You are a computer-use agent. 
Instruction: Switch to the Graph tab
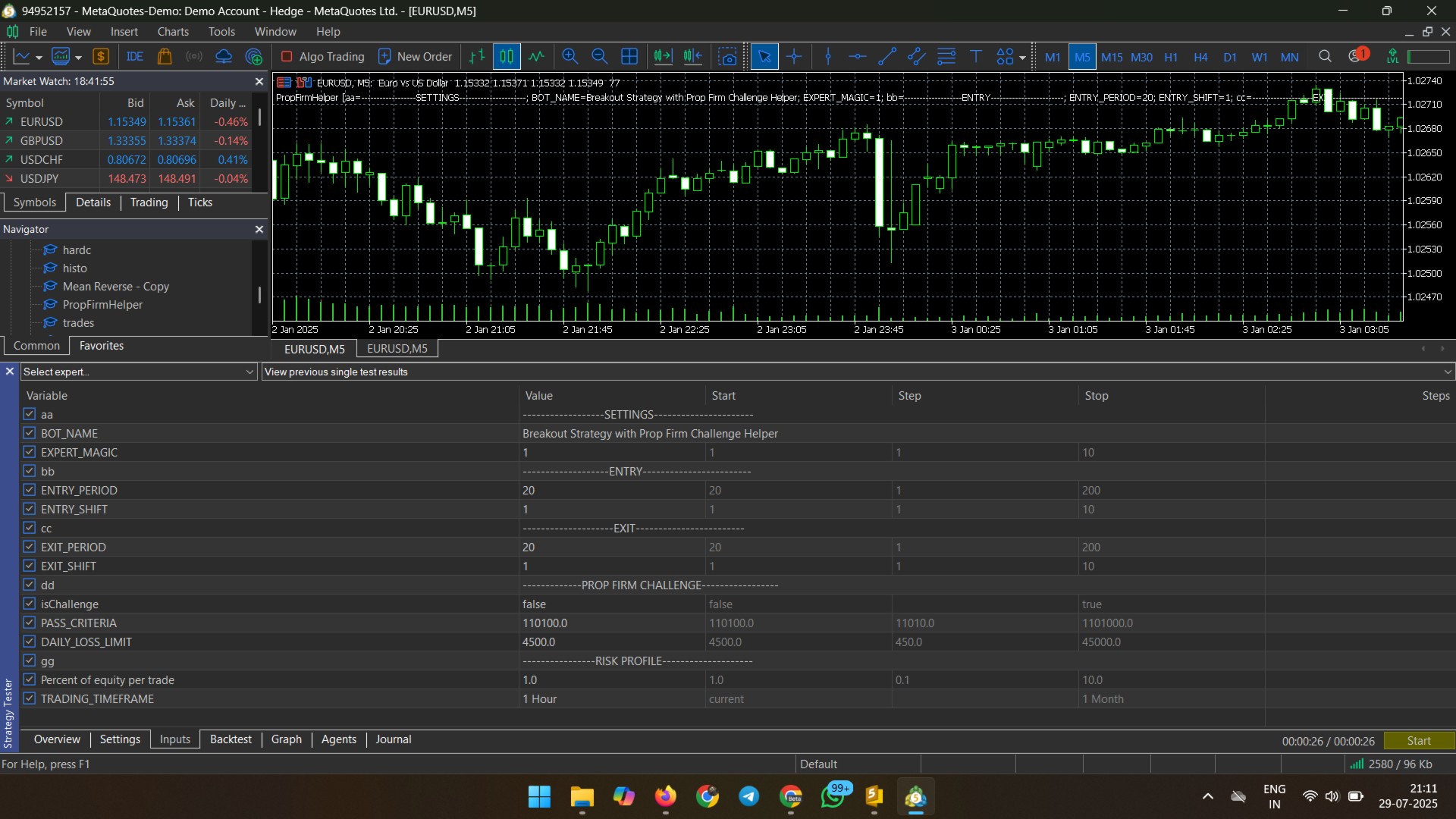(x=287, y=739)
